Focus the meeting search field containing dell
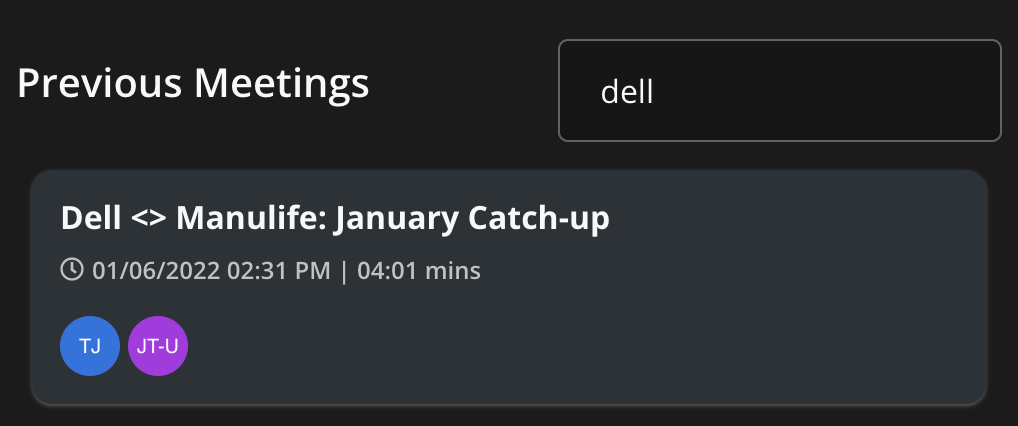The image size is (1018, 426). 780,90
